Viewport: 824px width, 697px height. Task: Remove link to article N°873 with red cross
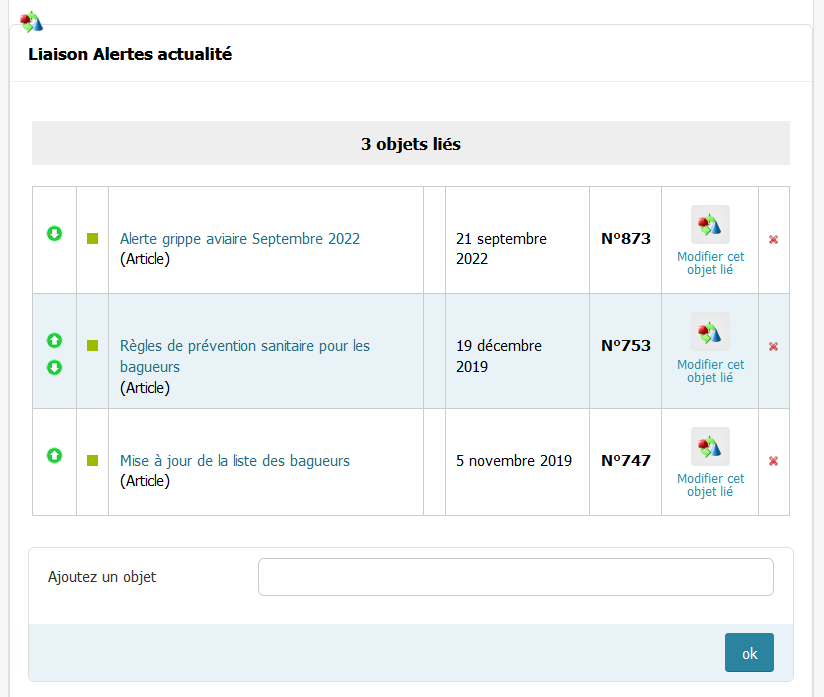coord(773,240)
